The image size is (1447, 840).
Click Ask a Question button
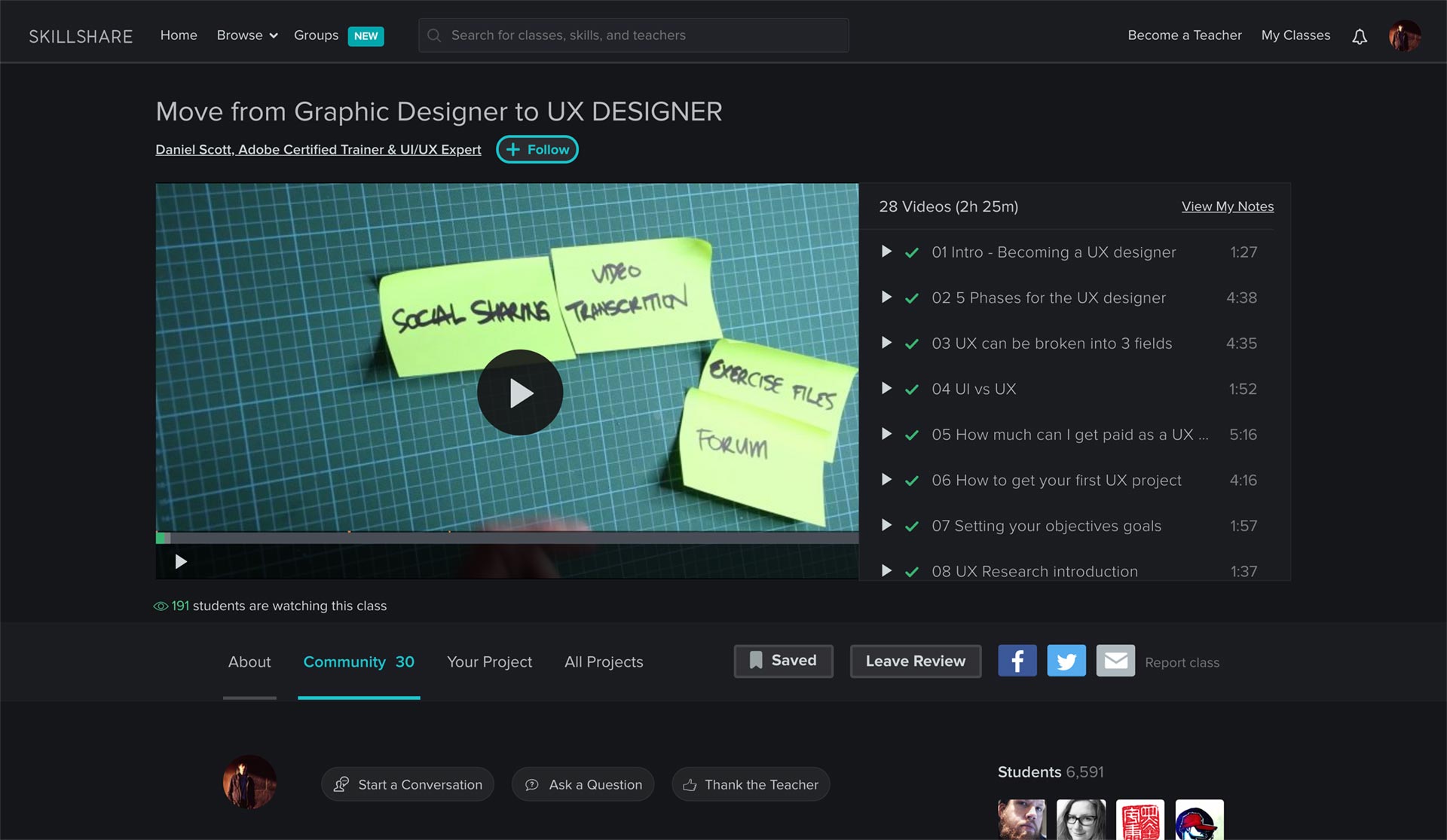point(583,784)
